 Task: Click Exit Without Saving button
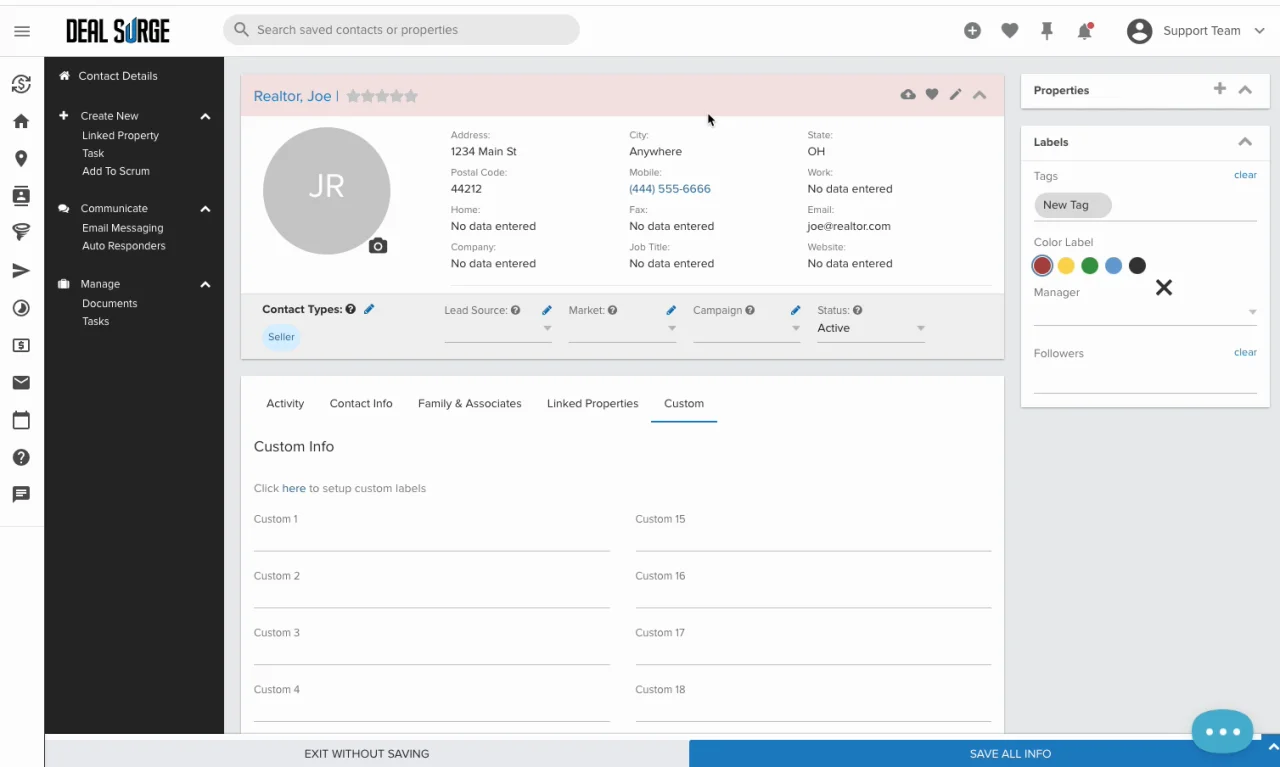(x=367, y=754)
